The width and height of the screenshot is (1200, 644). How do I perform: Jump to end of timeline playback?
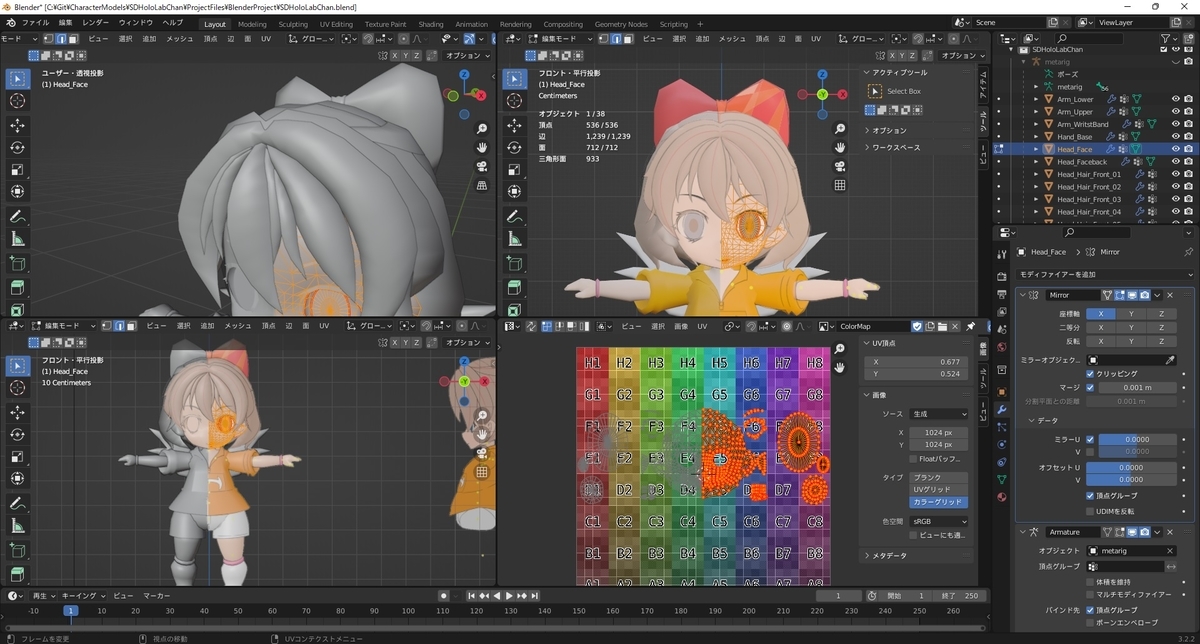[534, 596]
